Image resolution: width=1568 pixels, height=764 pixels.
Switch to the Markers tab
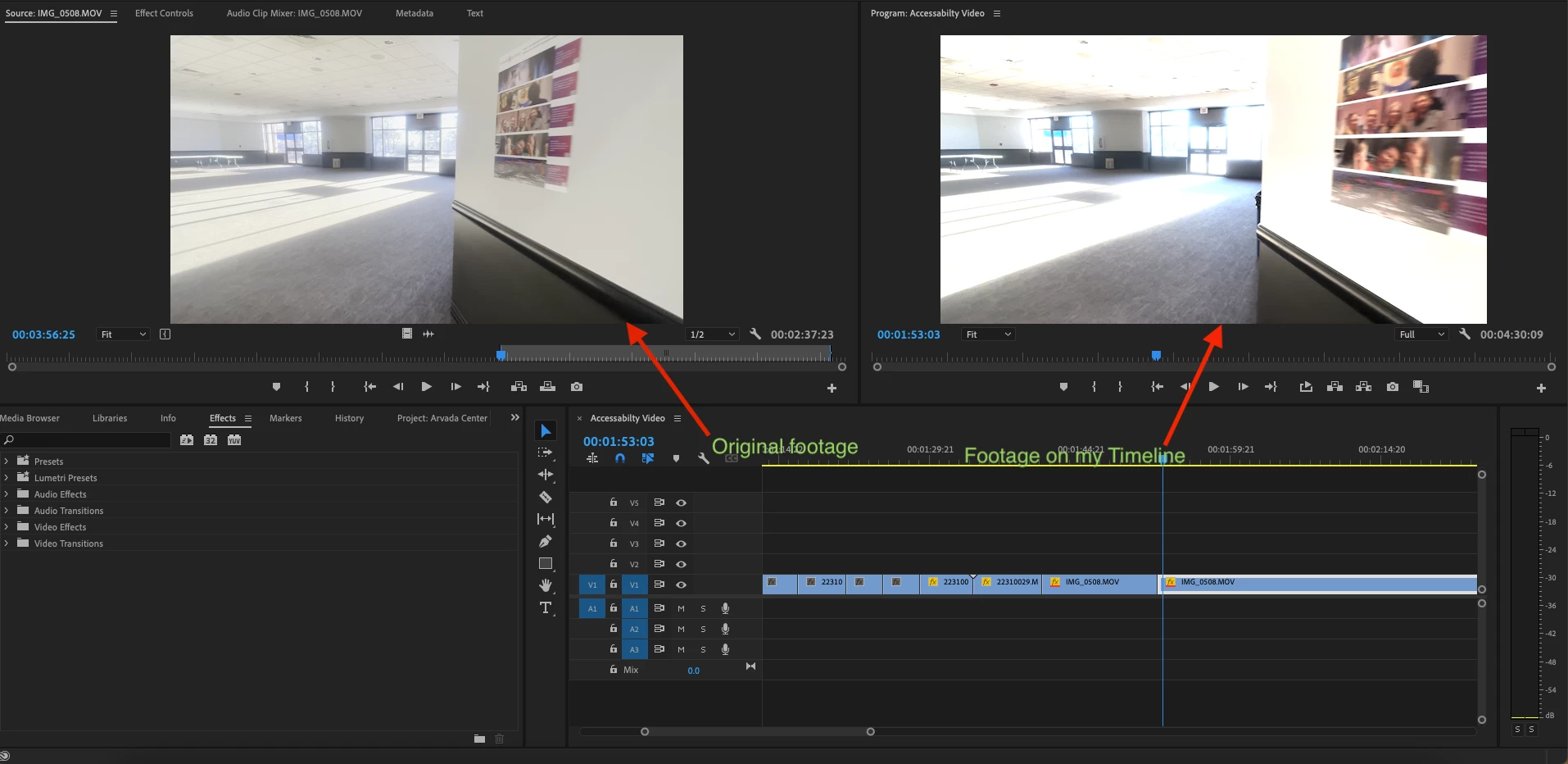pyautogui.click(x=286, y=418)
